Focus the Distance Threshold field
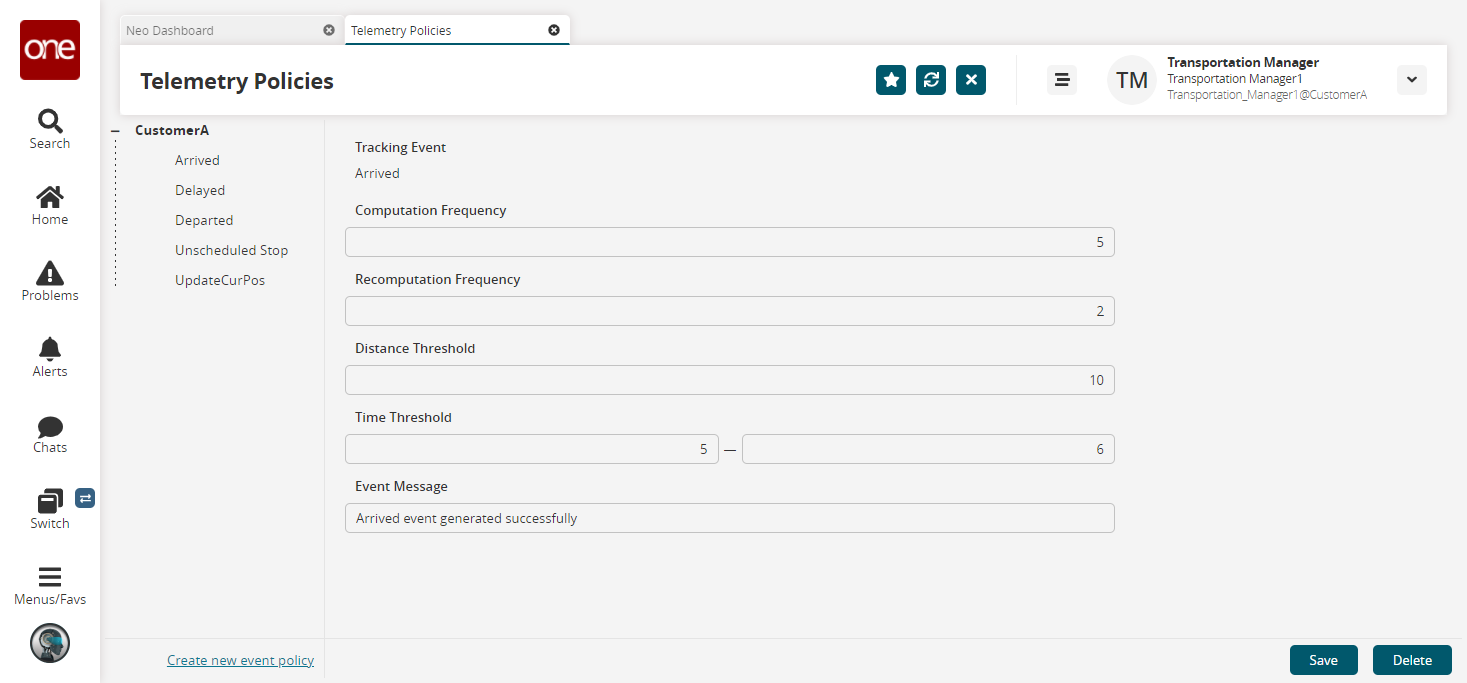This screenshot has width=1467, height=683. pos(730,380)
